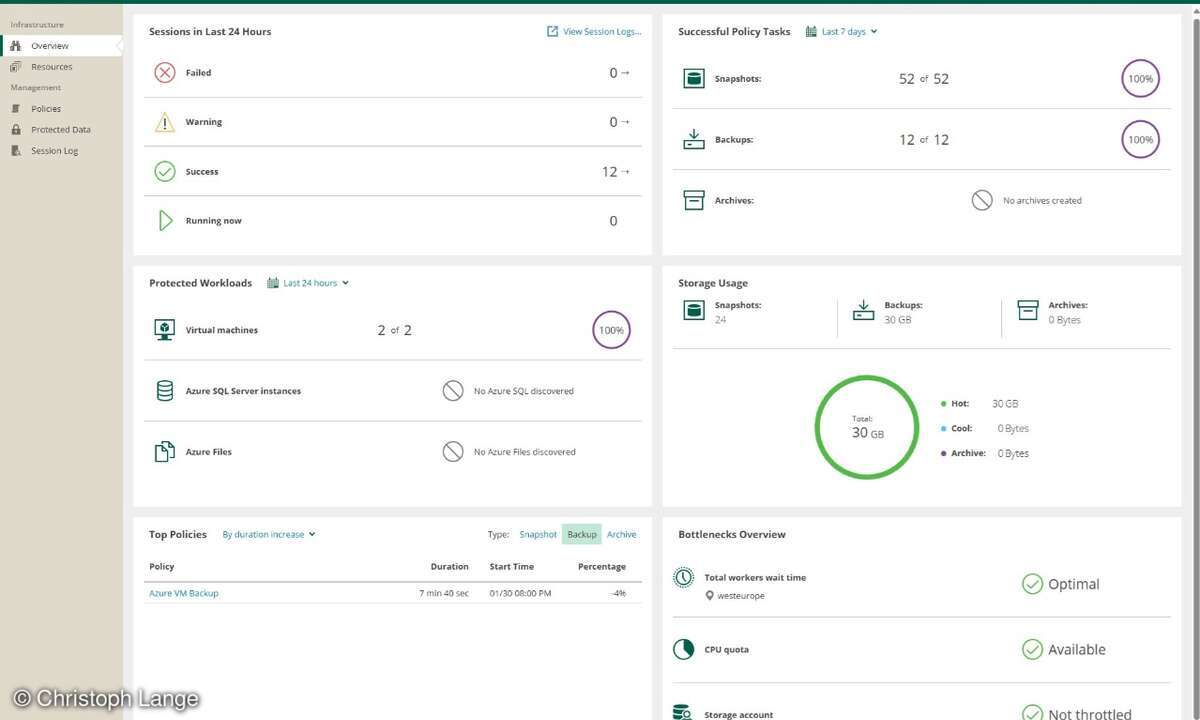The width and height of the screenshot is (1200, 720).
Task: Click the Start Time column header
Action: (x=511, y=567)
